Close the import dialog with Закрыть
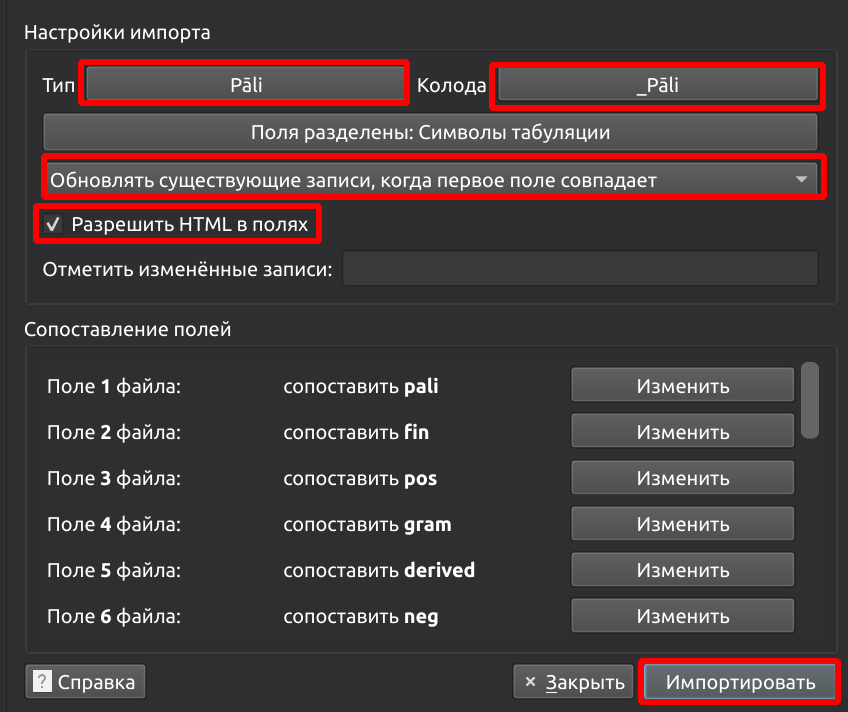848x712 pixels. (573, 682)
